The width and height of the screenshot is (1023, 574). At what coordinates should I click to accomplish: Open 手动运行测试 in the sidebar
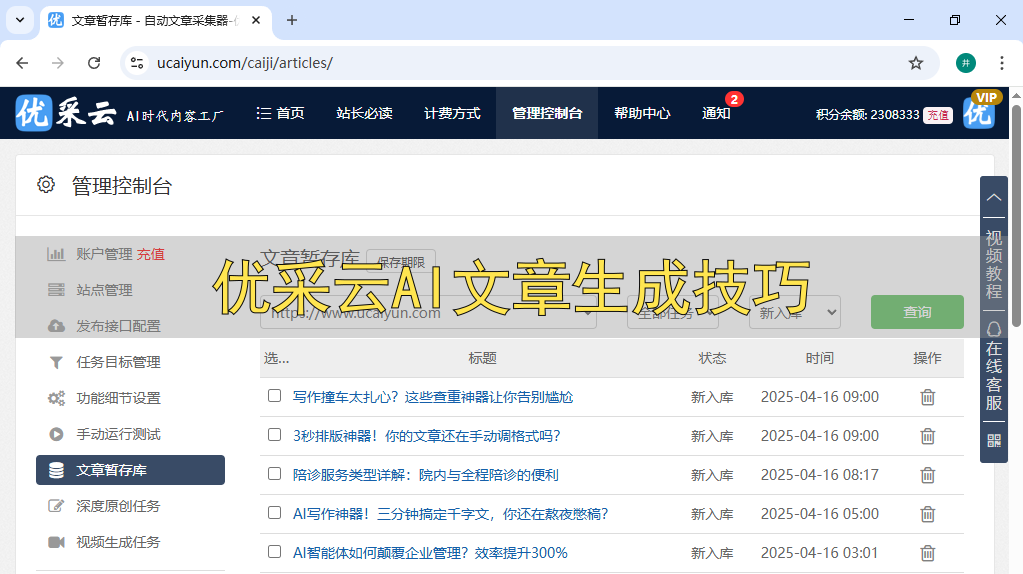118,434
